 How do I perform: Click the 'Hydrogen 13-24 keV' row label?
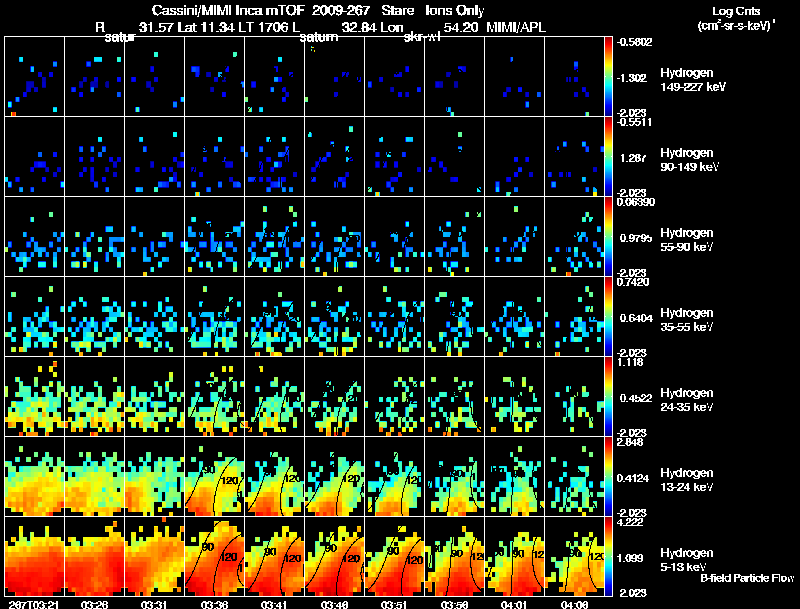[x=687, y=480]
